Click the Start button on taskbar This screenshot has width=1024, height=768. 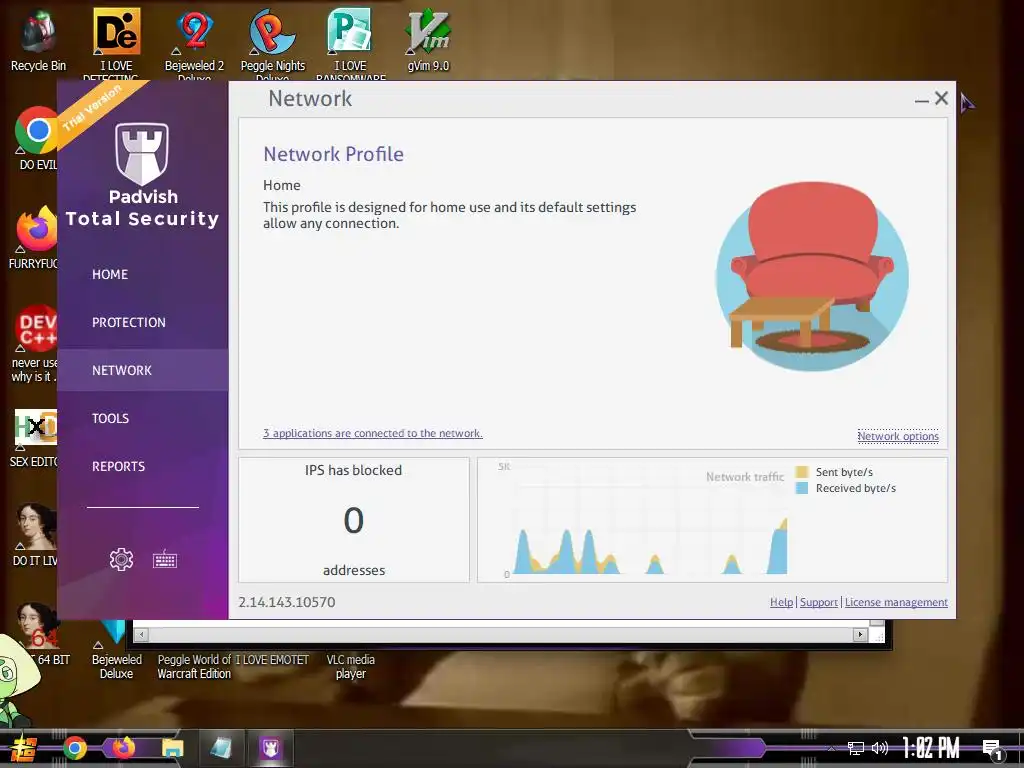tap(24, 748)
